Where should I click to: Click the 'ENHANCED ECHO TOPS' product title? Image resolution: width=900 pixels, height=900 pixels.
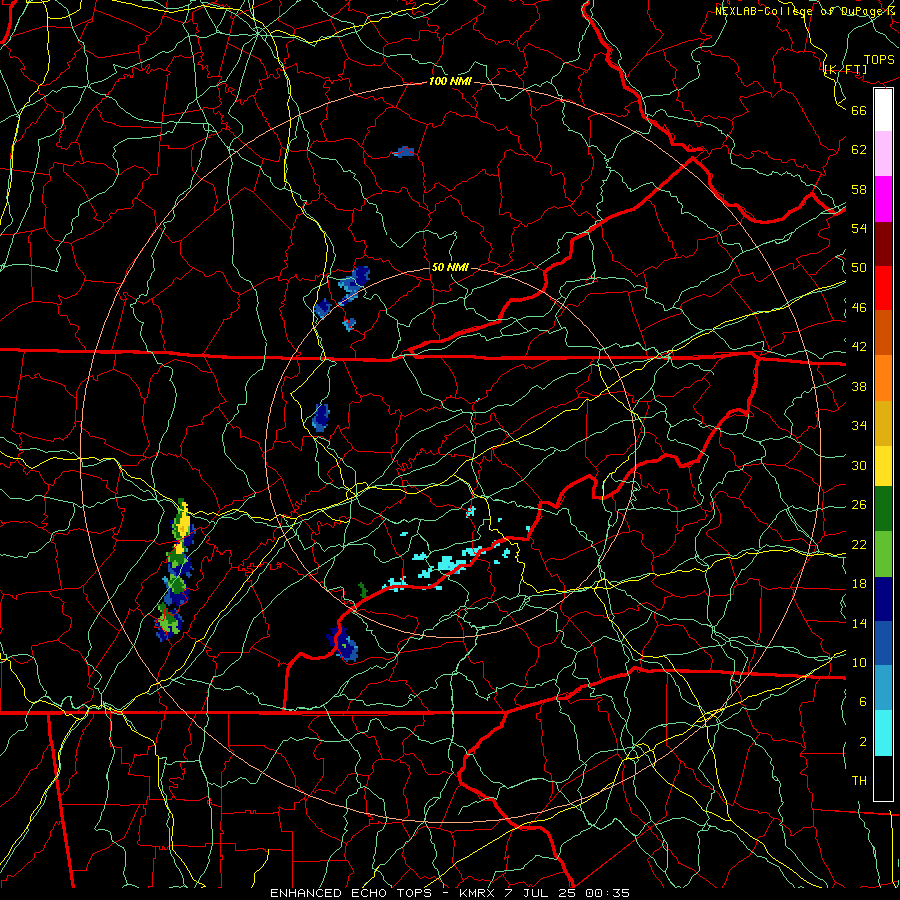[355, 893]
